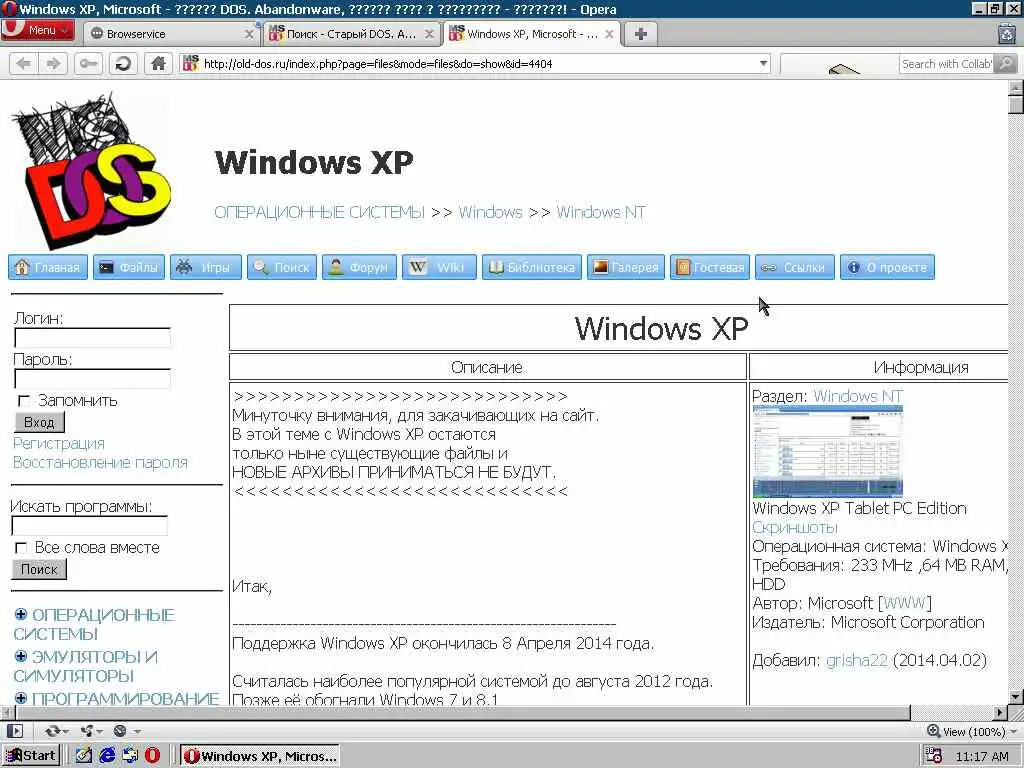Open a new tab with plus button
Image resolution: width=1024 pixels, height=768 pixels.
point(641,34)
